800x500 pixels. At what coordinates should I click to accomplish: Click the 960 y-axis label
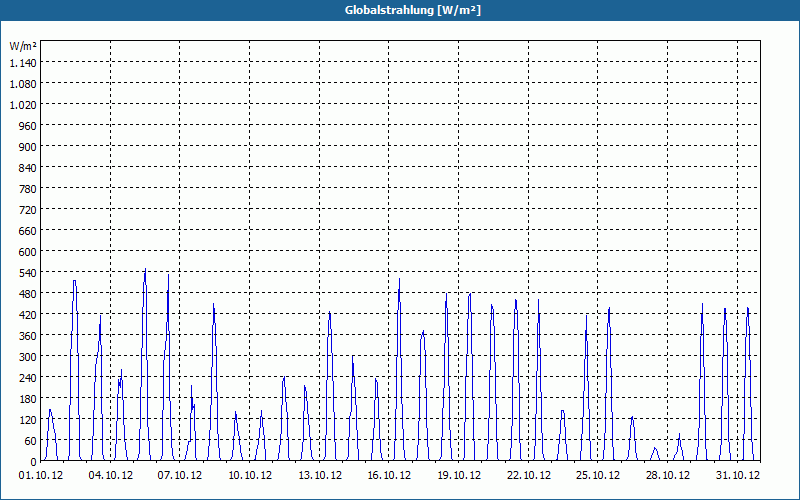coord(28,126)
